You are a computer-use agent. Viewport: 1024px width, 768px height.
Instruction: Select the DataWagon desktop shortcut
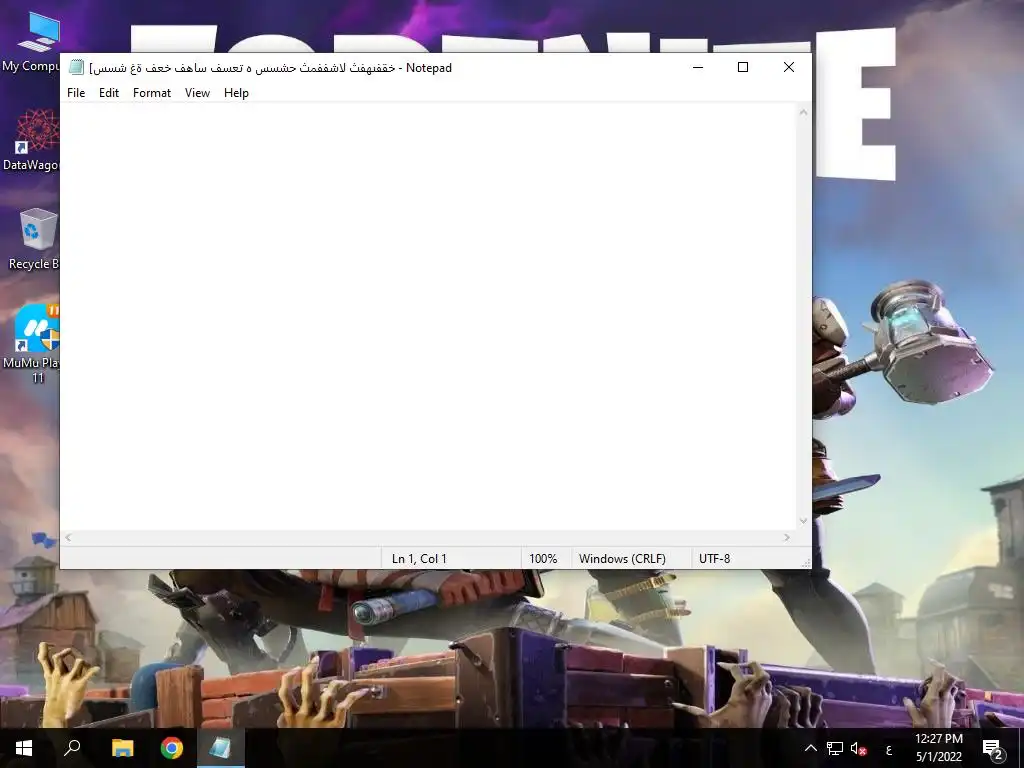[x=31, y=140]
